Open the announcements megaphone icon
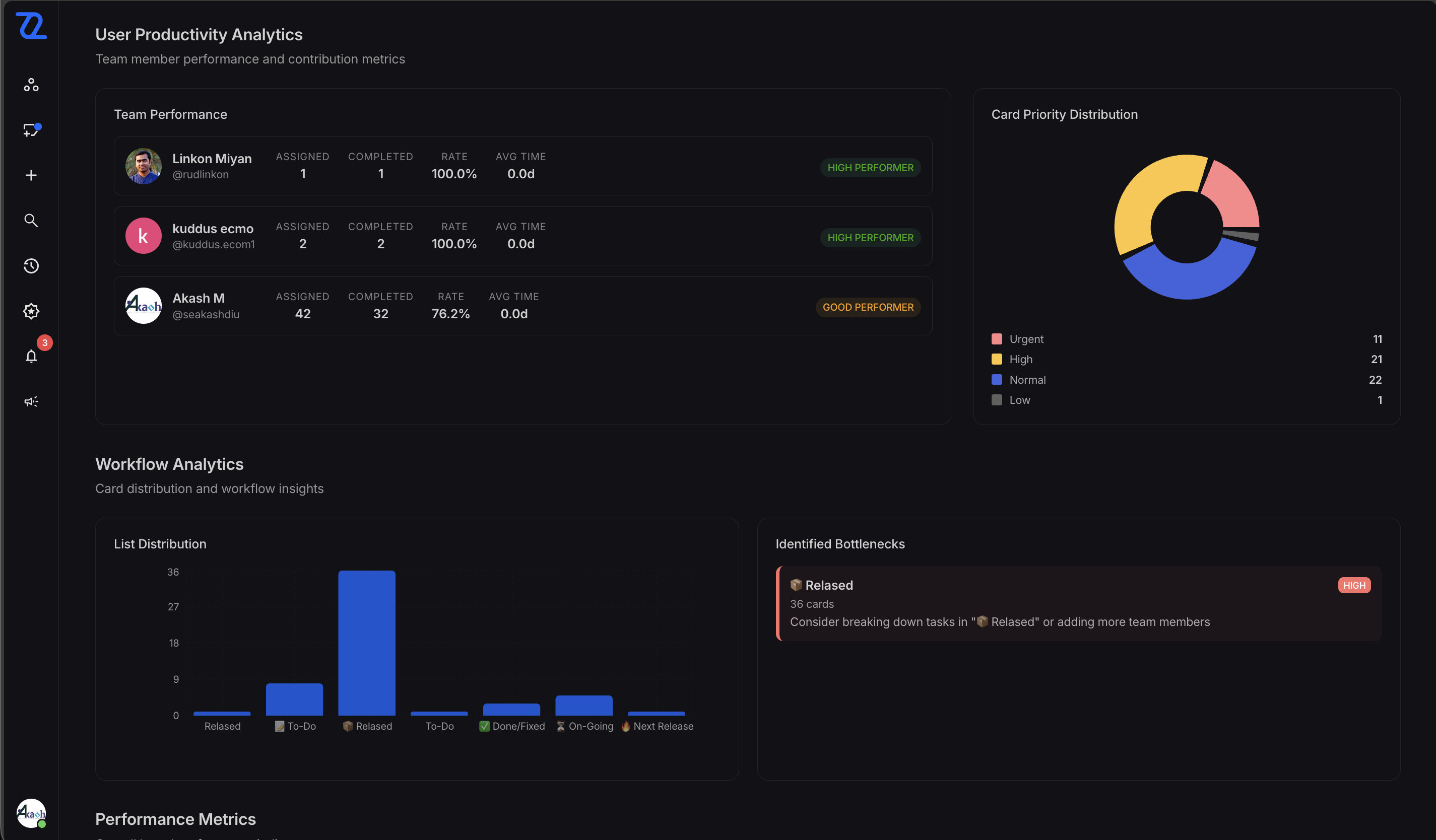1436x840 pixels. [x=31, y=401]
